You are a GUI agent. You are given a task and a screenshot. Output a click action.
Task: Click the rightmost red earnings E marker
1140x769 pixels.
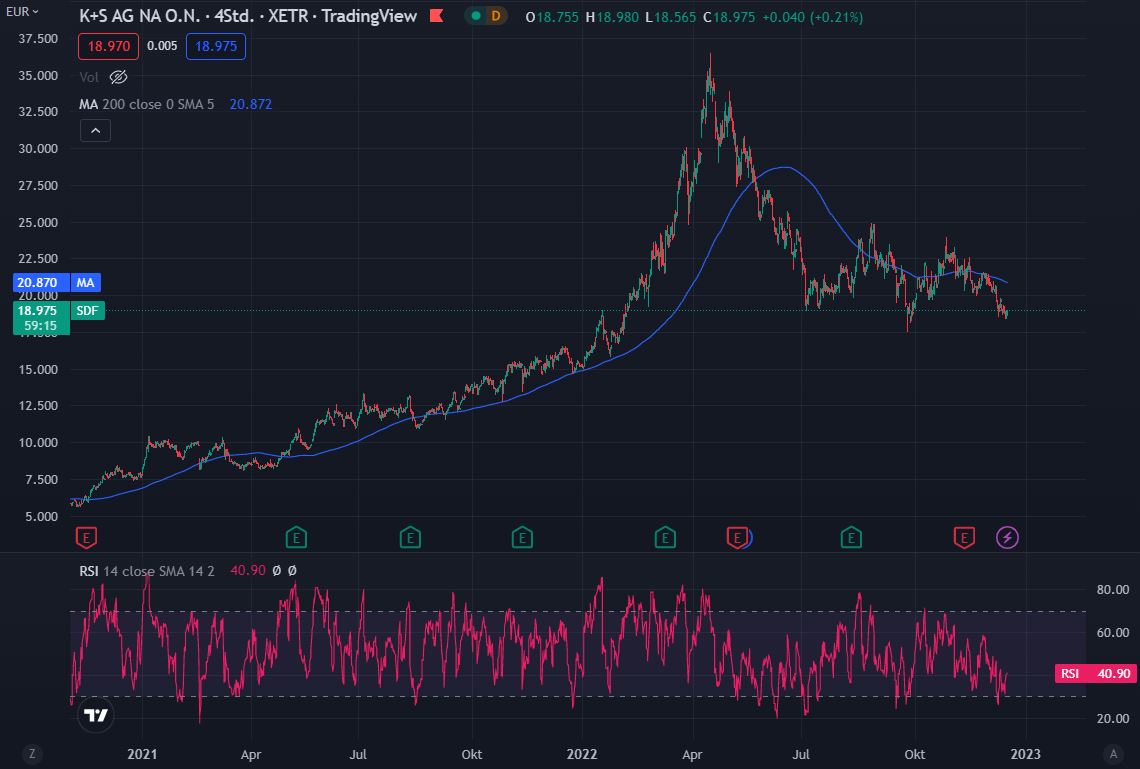964,538
